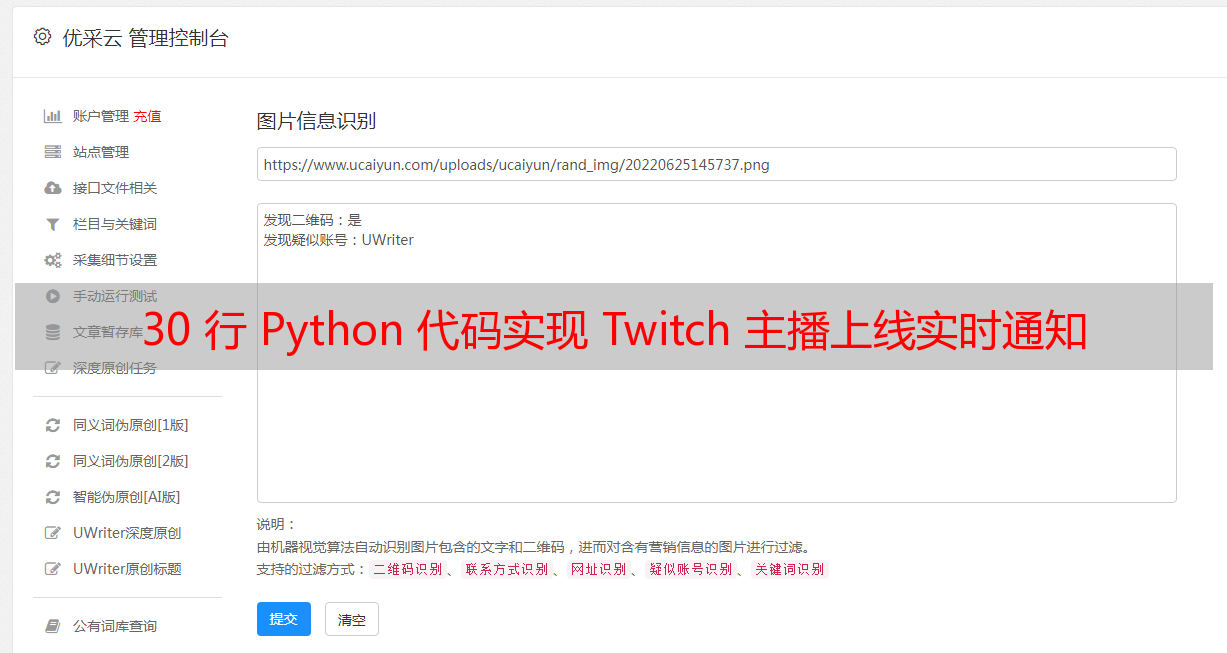Click the server icon for 站点管理
The image size is (1227, 653).
53,152
